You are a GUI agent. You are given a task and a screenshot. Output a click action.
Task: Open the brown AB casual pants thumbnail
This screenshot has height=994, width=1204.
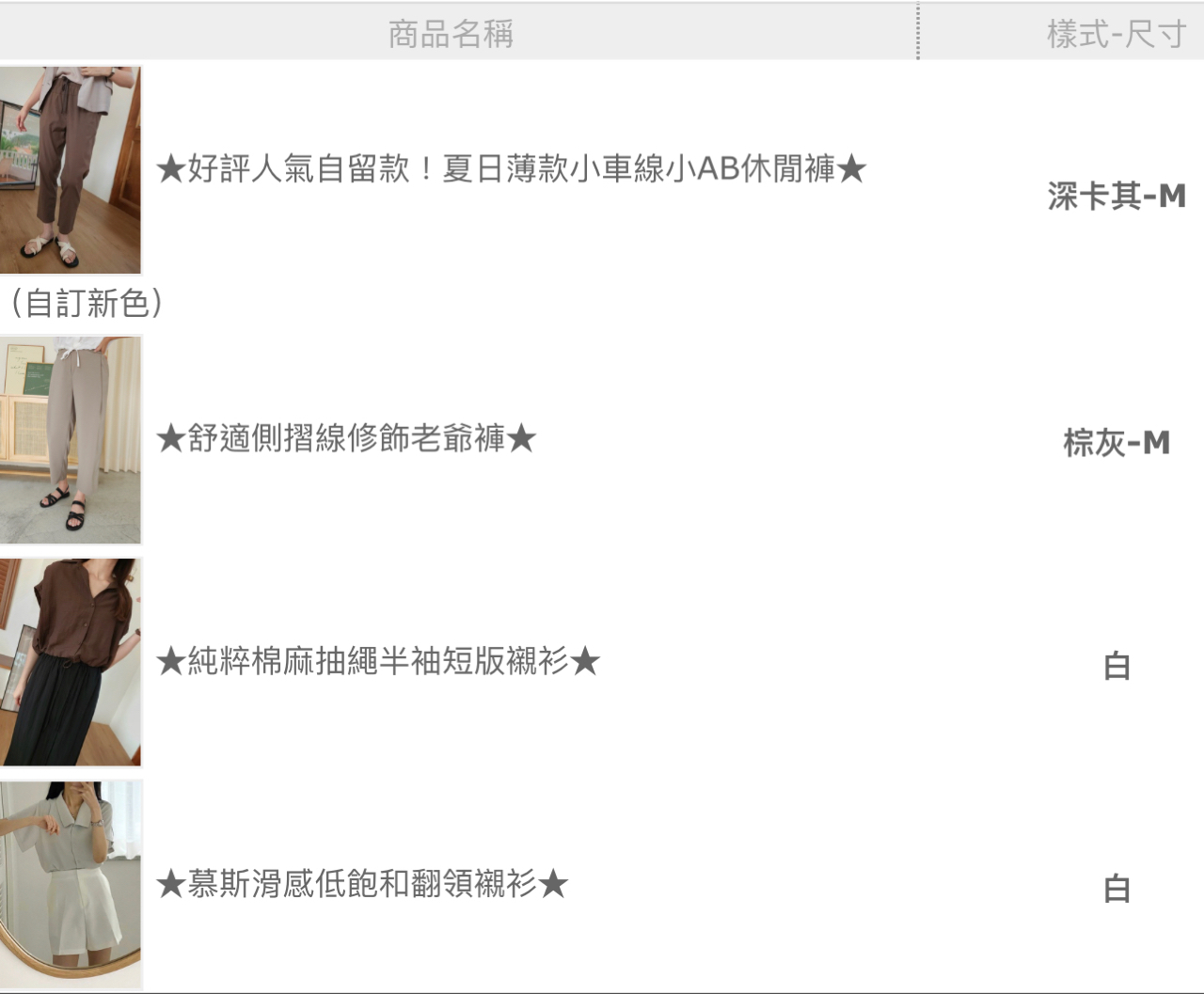[71, 169]
